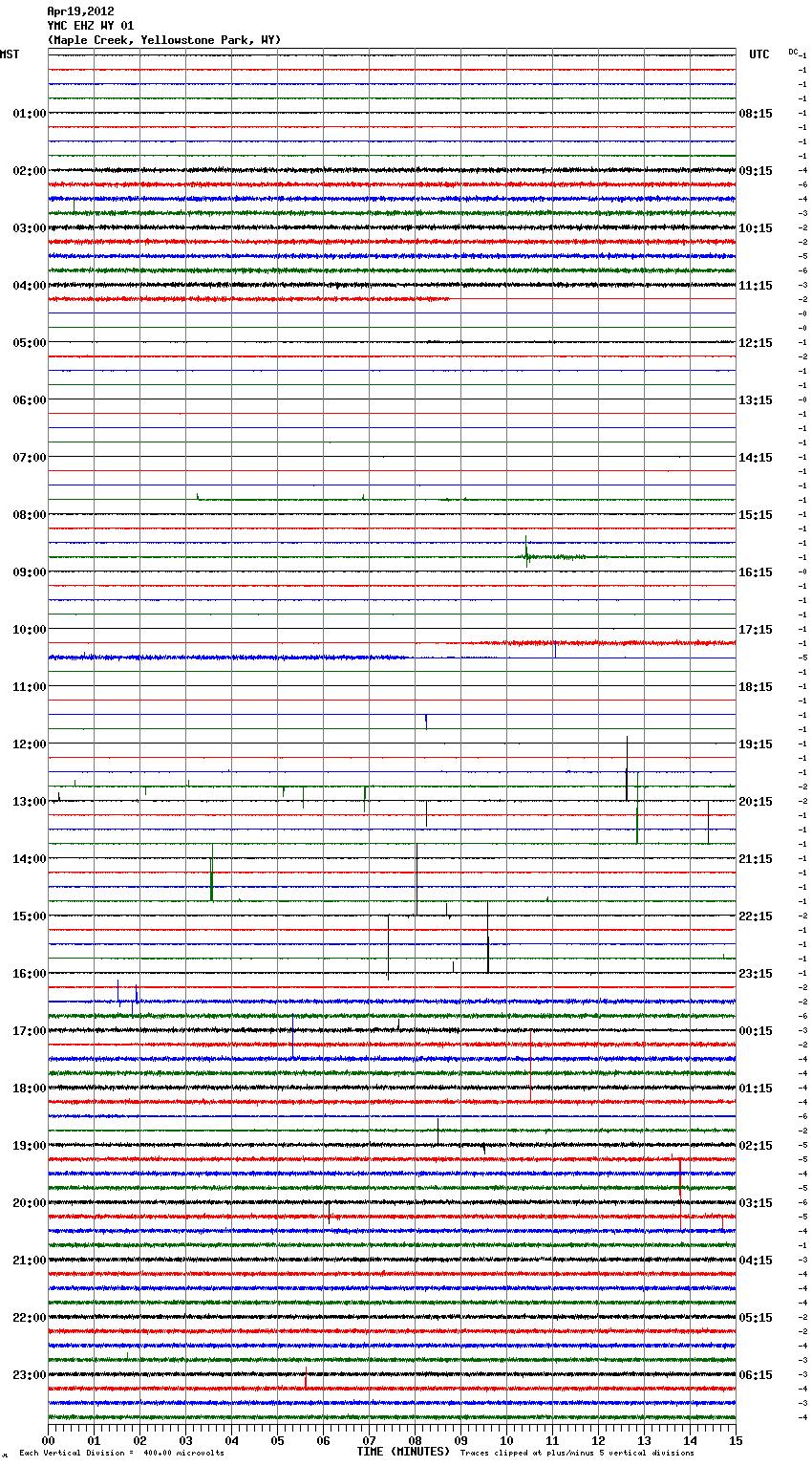Image resolution: width=812 pixels, height=1466 pixels.
Task: Click the "TIME (MINUTES)" axis title
Action: pyautogui.click(x=403, y=1452)
